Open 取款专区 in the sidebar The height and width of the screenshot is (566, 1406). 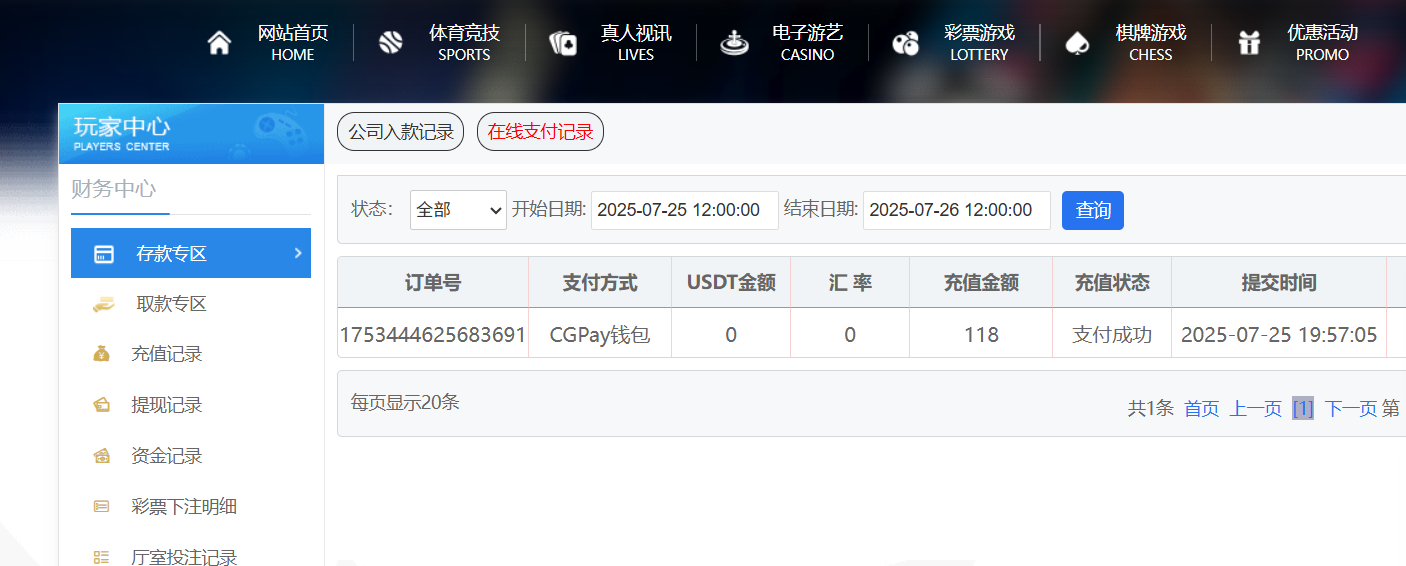point(171,304)
